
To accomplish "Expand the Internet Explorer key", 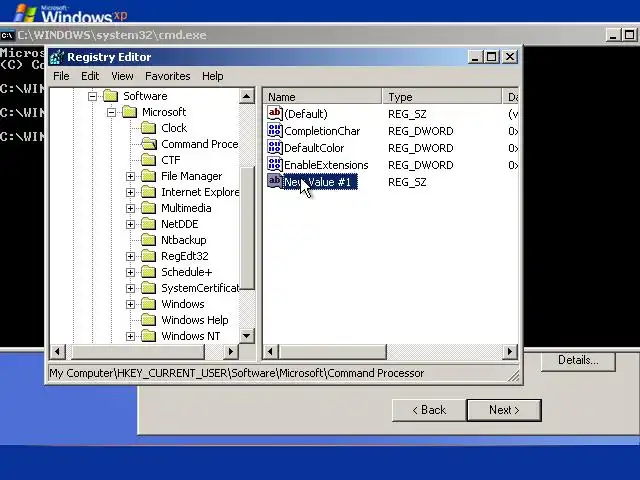I will point(130,192).
